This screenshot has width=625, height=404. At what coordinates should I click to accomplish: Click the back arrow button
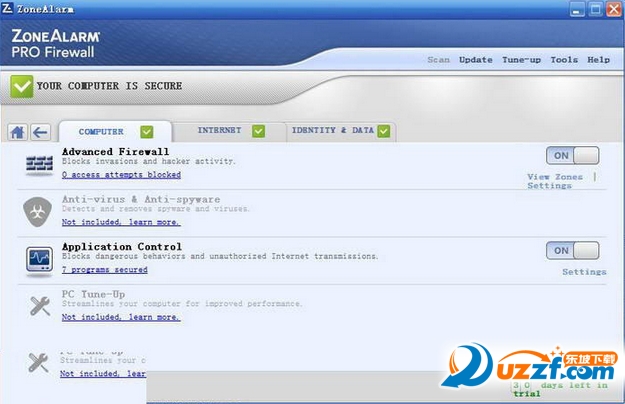[x=40, y=132]
